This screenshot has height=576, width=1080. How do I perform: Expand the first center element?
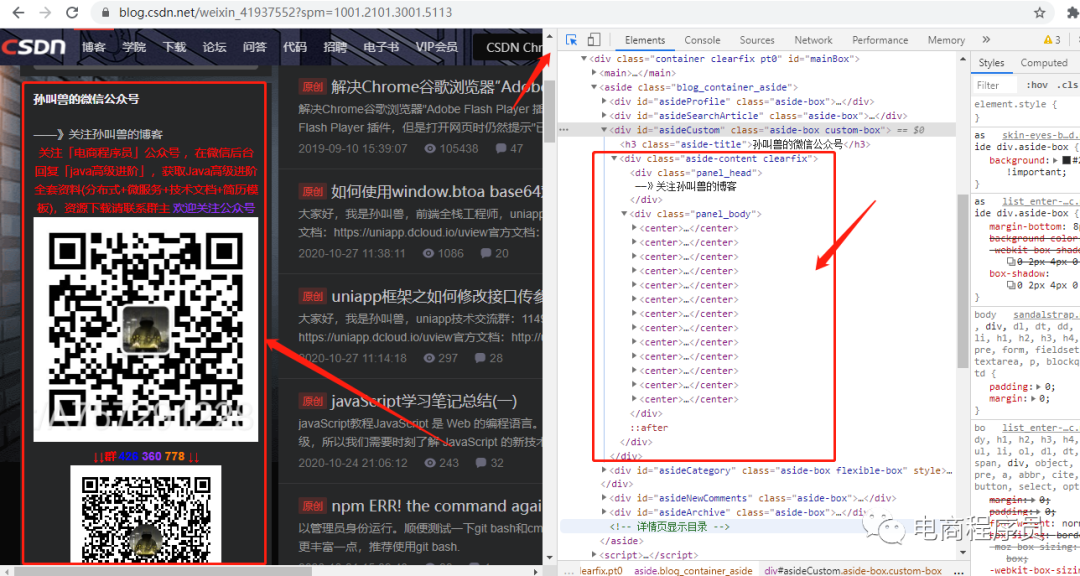[634, 228]
